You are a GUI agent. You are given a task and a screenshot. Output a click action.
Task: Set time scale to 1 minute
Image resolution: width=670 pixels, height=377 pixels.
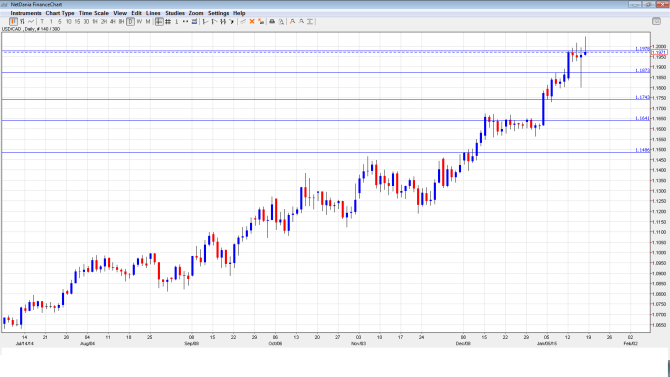[x=51, y=21]
